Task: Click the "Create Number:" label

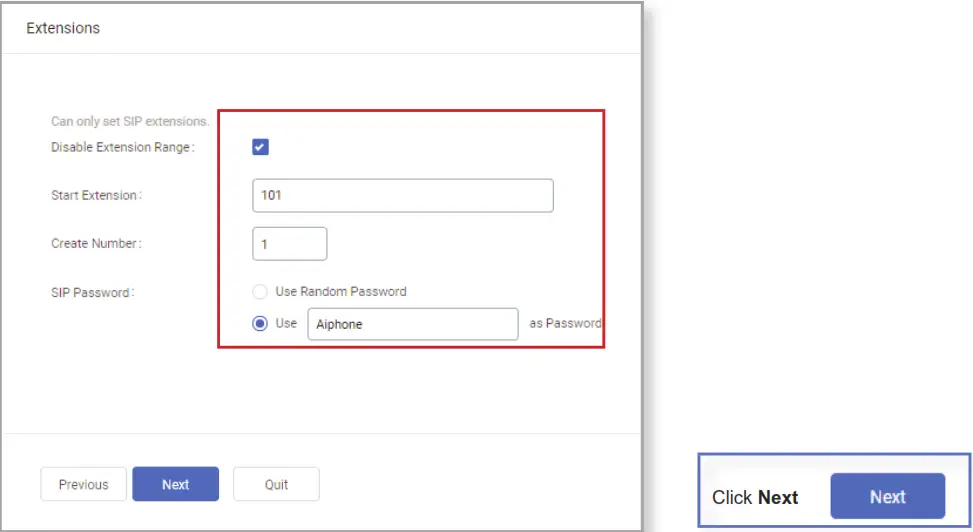Action: (96, 244)
